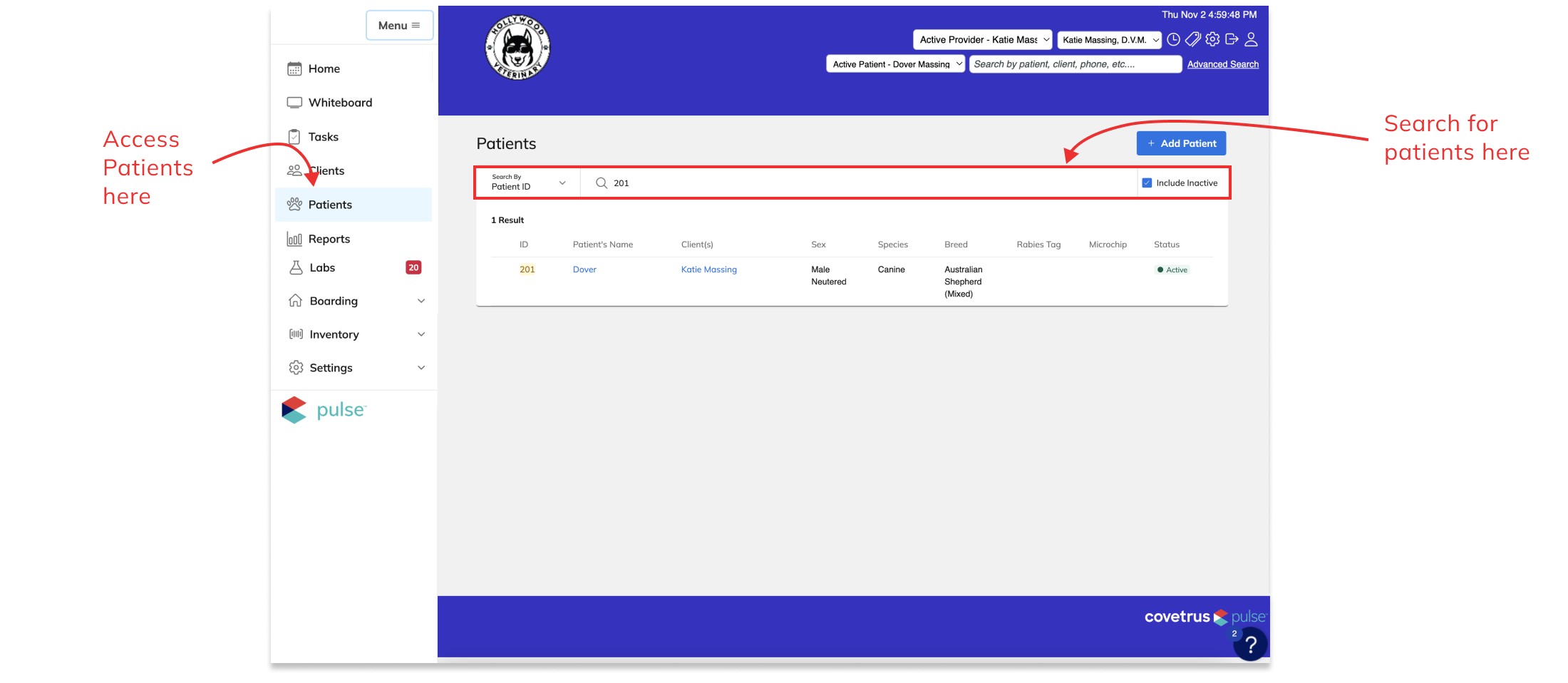Open the user profile icon in header
The image size is (1568, 683).
tap(1251, 40)
